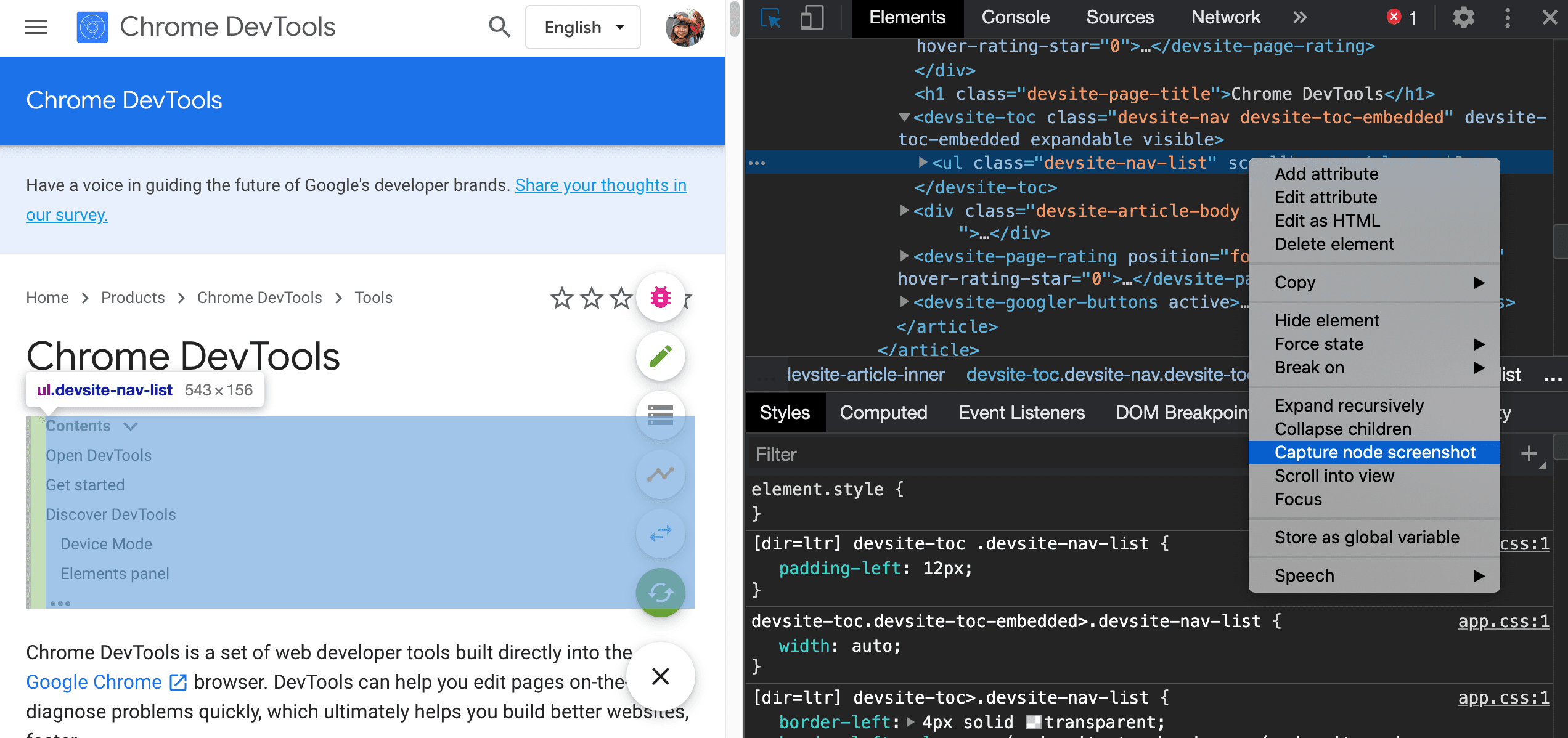Toggle first star rating on the page
Screen dimensions: 1568x738
coord(562,297)
